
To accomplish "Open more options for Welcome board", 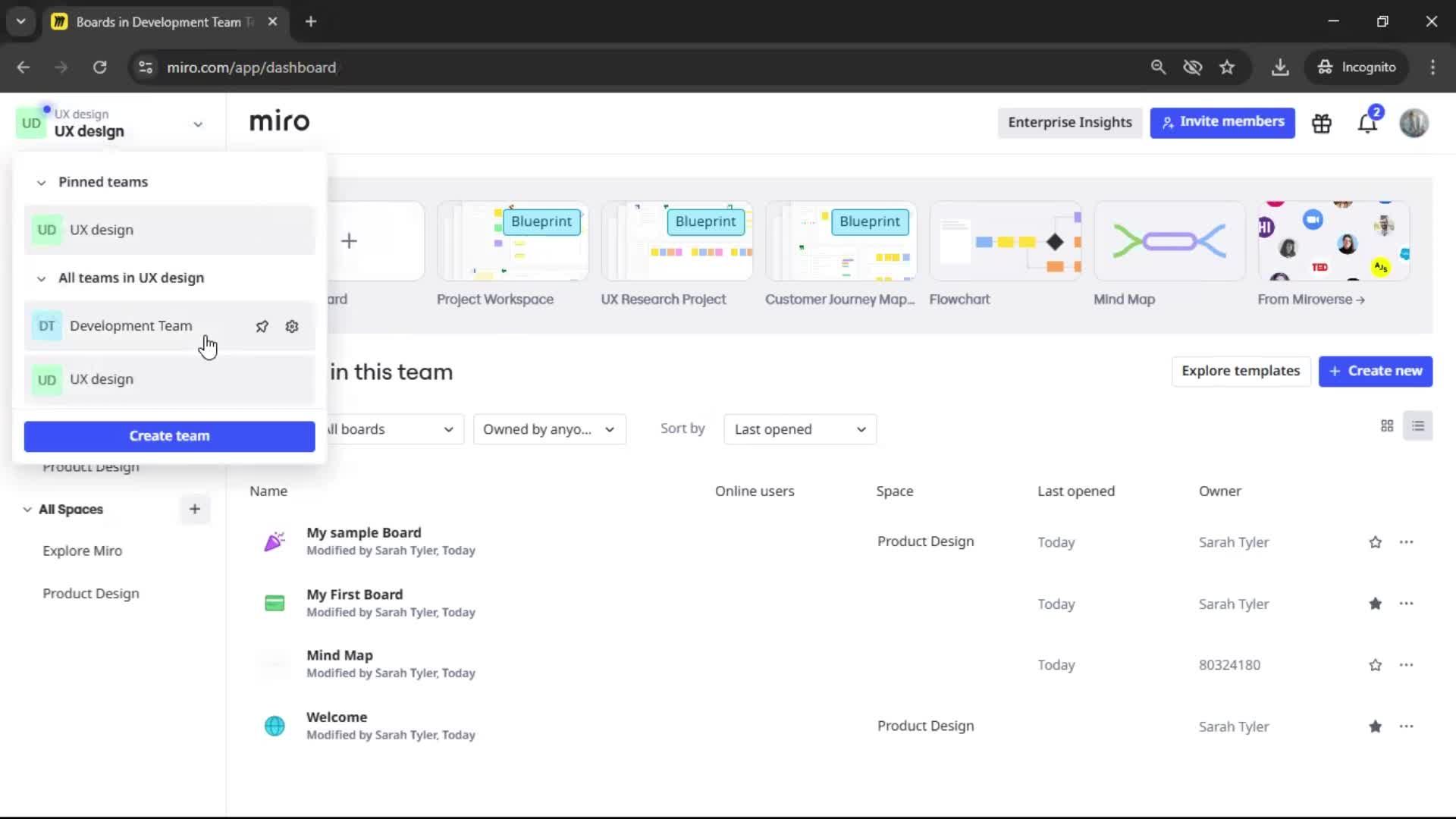I will (1407, 726).
